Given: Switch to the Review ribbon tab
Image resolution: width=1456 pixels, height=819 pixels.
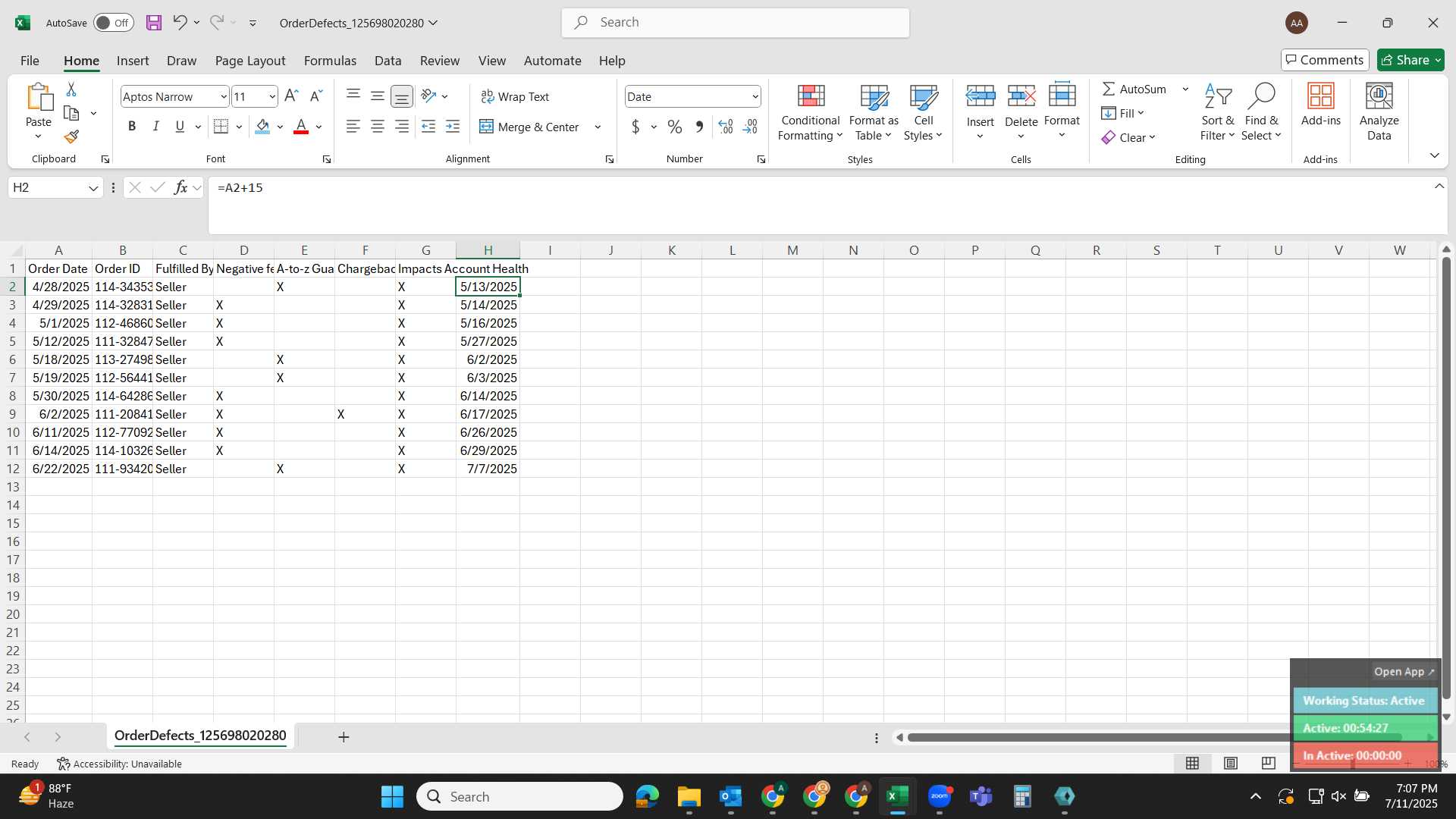Looking at the screenshot, I should pyautogui.click(x=440, y=61).
